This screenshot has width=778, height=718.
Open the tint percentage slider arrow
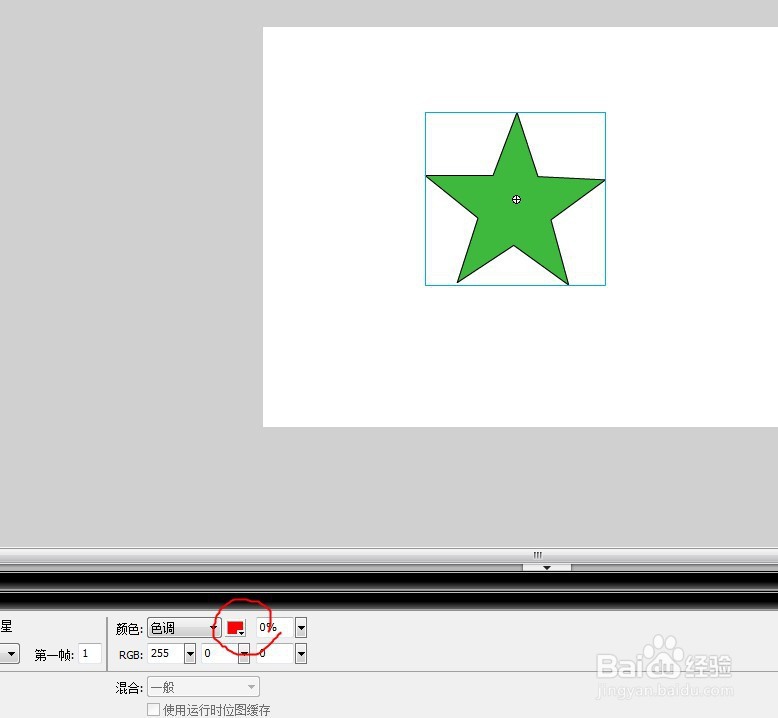coord(301,628)
